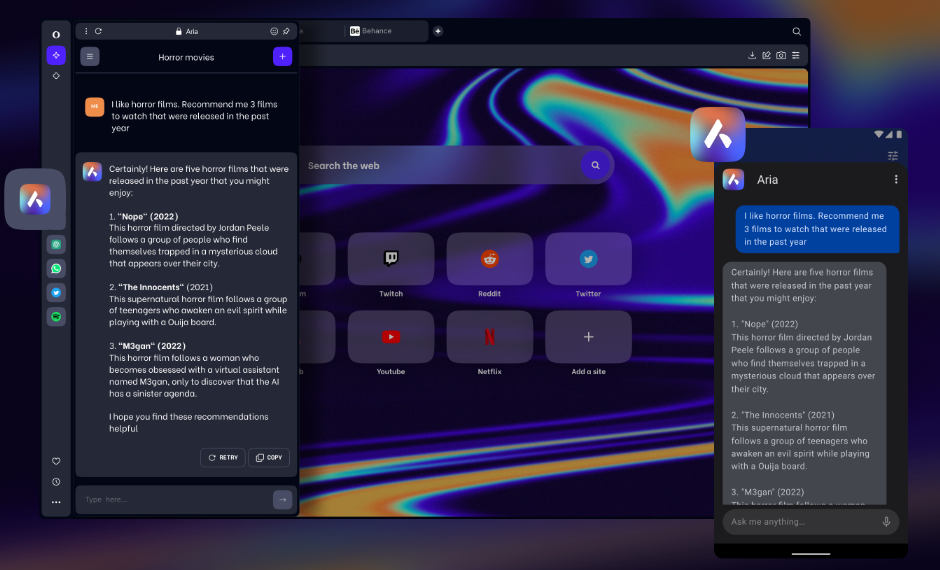940x570 pixels.
Task: Click the 'Search the web' field
Action: [441, 165]
